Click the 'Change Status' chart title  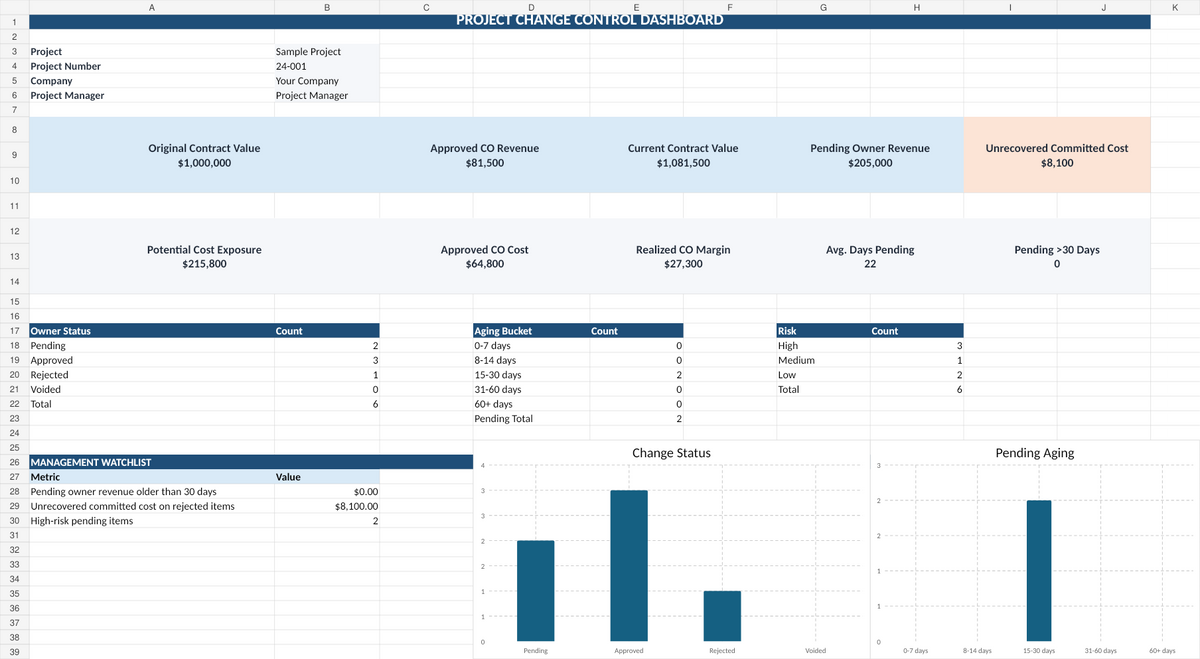click(x=672, y=453)
